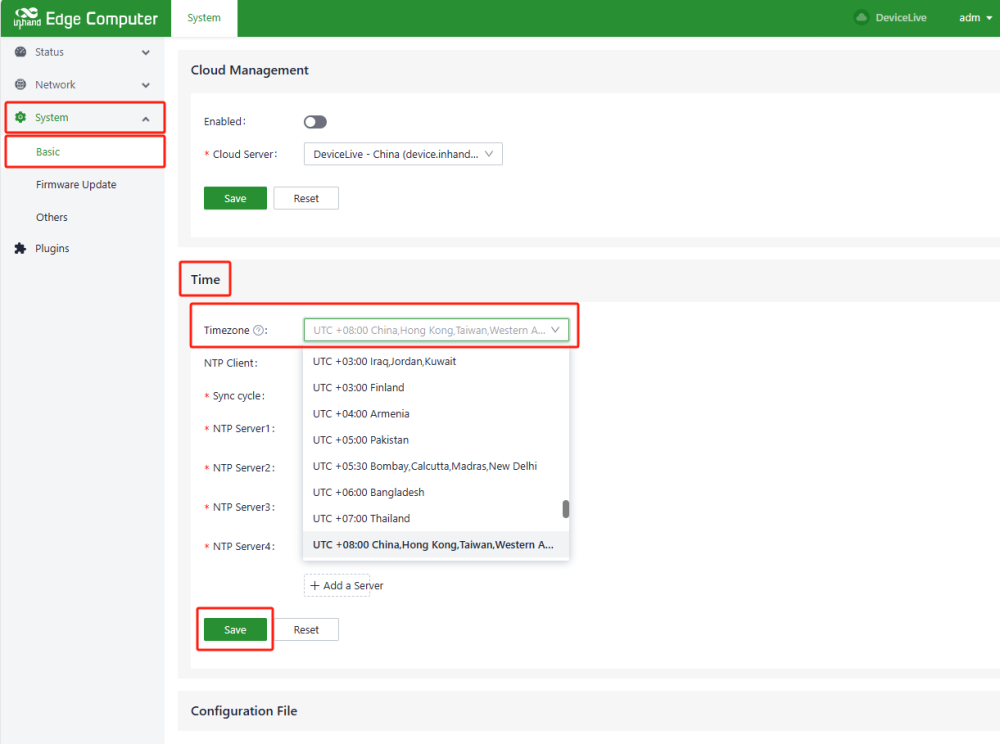Image resolution: width=1000 pixels, height=744 pixels.
Task: Reset the Time settings
Action: [x=306, y=630]
